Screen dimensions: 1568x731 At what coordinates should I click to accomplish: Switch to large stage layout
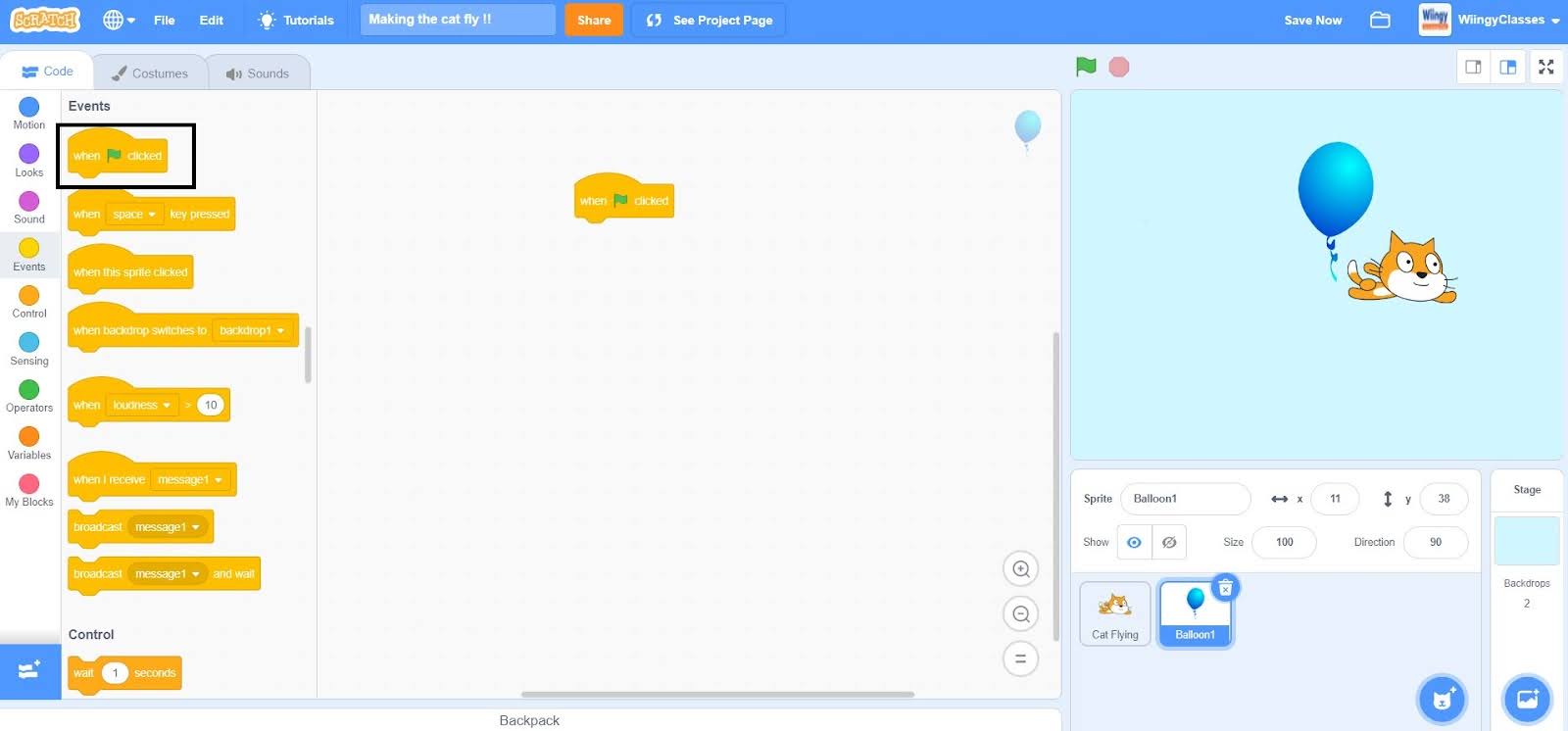pos(1508,67)
